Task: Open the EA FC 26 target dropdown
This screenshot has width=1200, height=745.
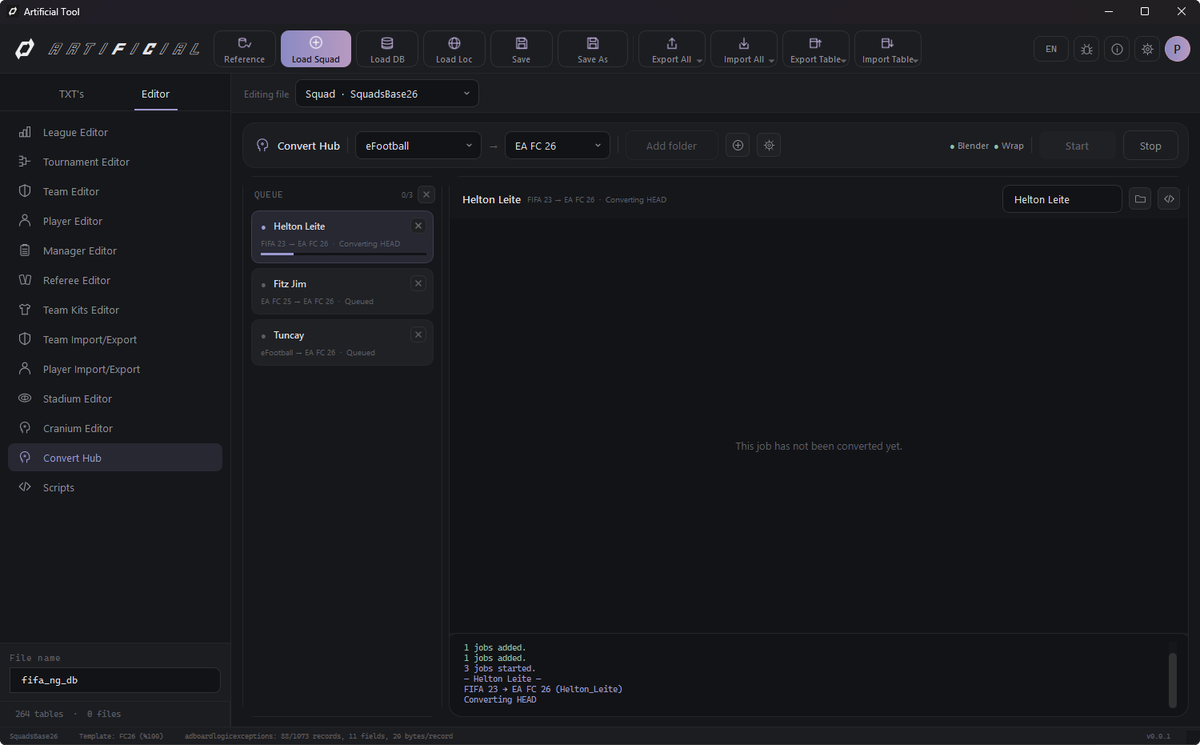Action: pos(557,146)
